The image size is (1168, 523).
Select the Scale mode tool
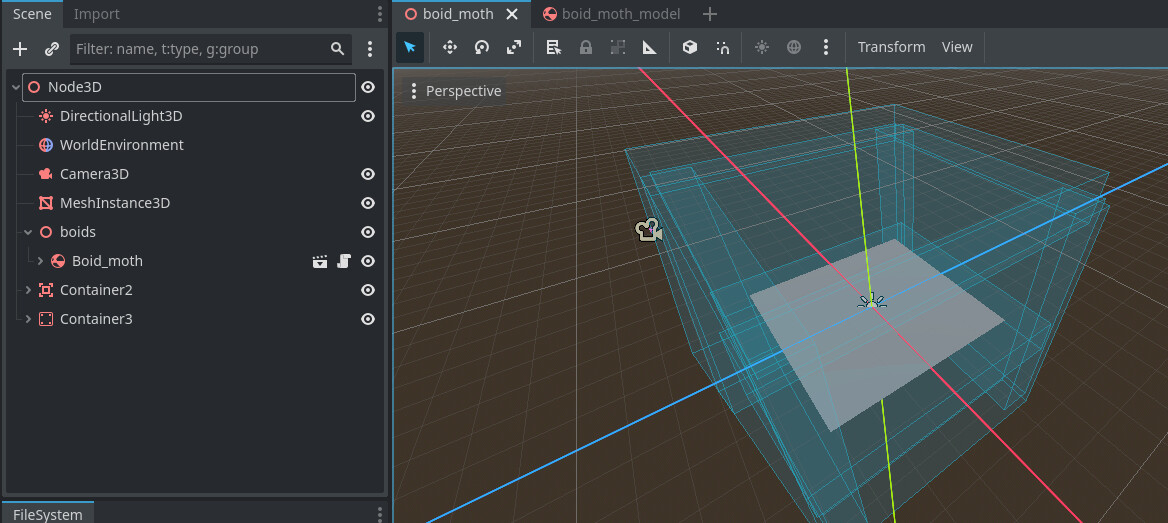pos(514,47)
